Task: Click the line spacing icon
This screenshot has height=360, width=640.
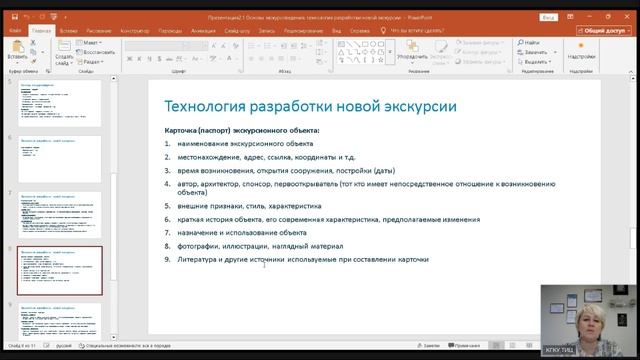Action: coord(304,46)
